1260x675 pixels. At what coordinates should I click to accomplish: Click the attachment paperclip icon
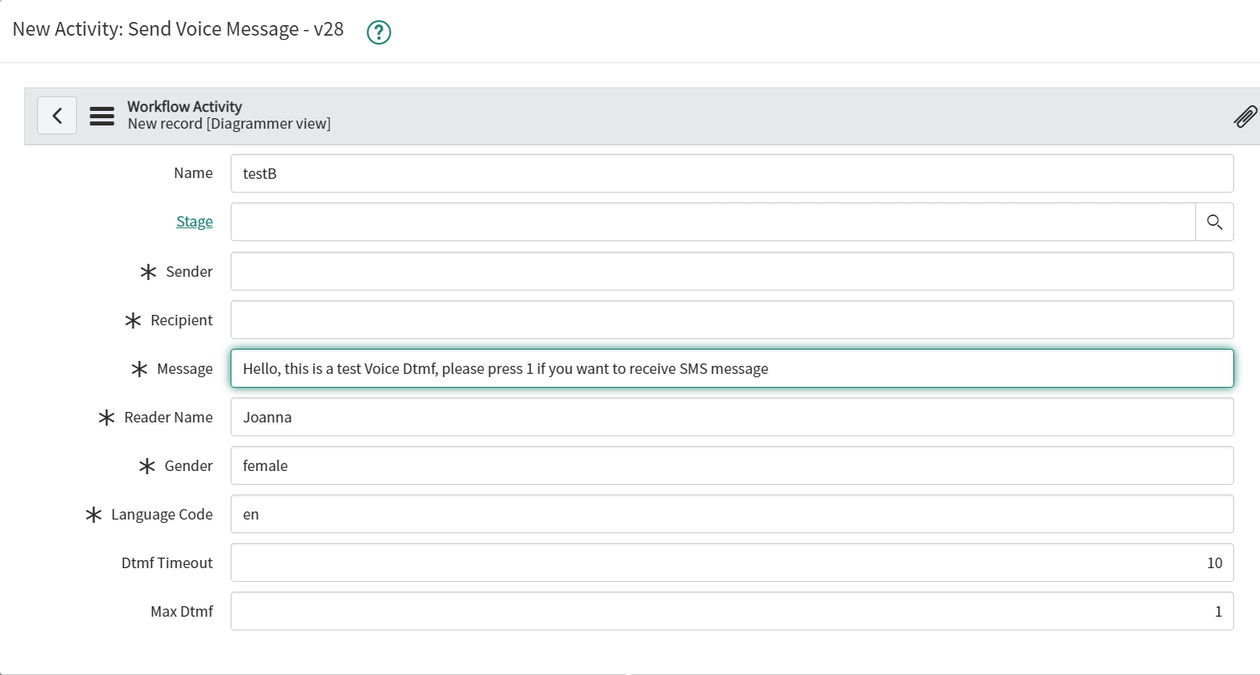pos(1245,116)
